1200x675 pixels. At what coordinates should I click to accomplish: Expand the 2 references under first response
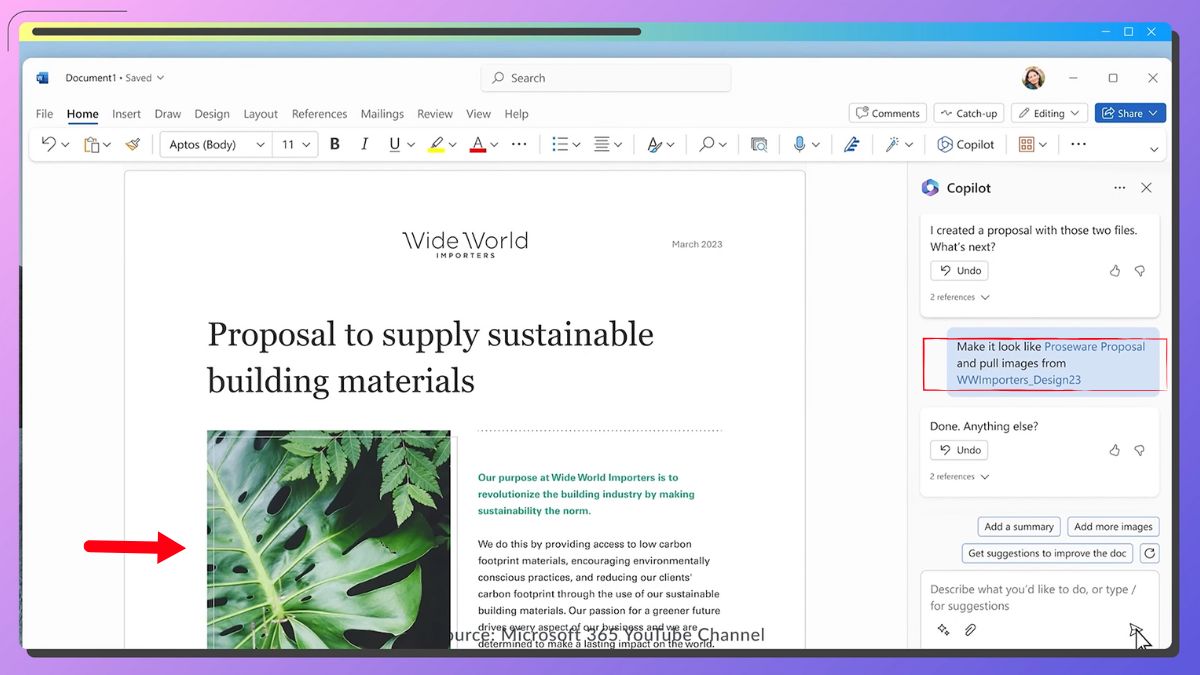[959, 297]
